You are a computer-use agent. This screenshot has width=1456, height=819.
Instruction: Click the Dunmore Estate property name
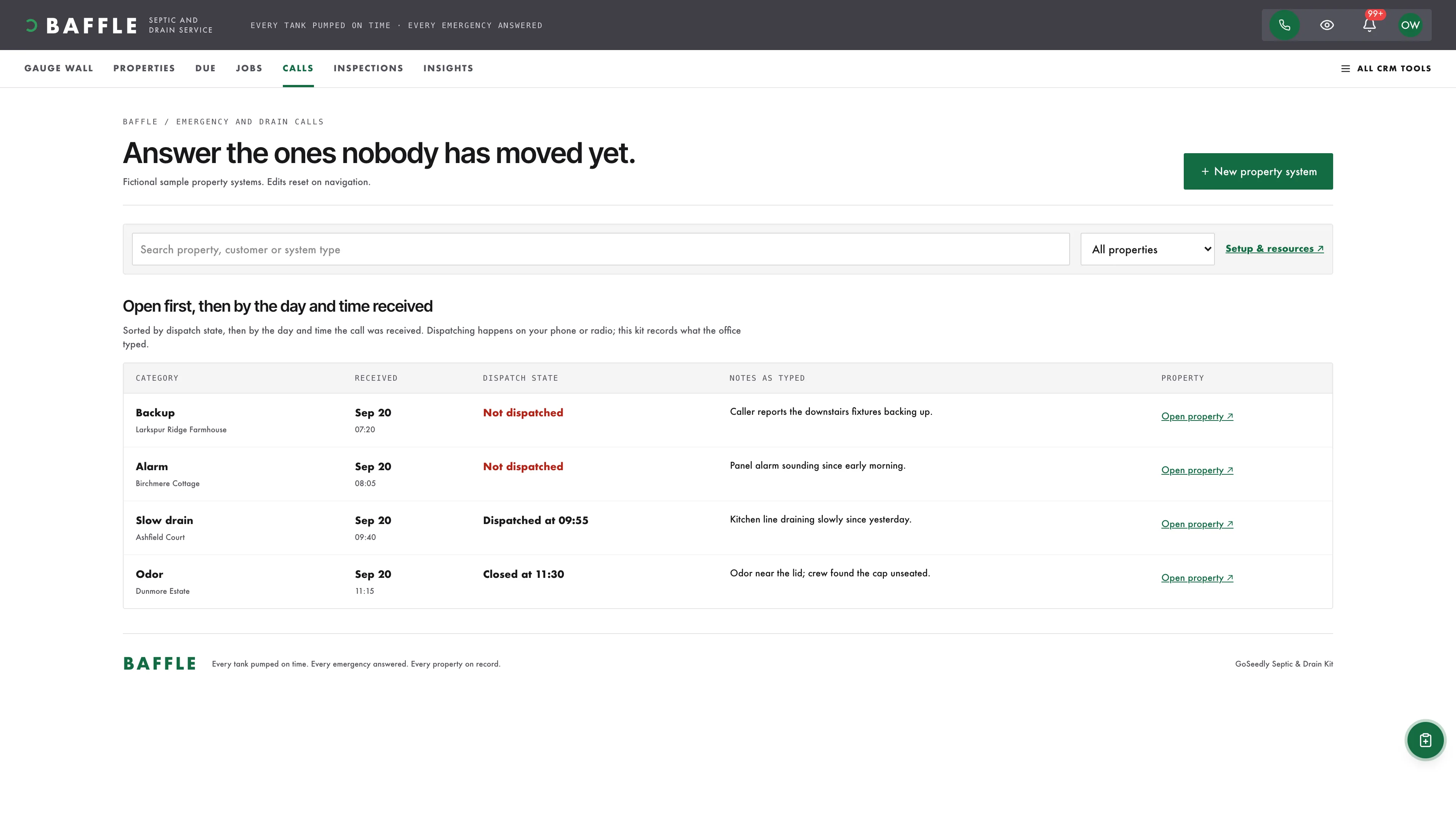point(163,591)
